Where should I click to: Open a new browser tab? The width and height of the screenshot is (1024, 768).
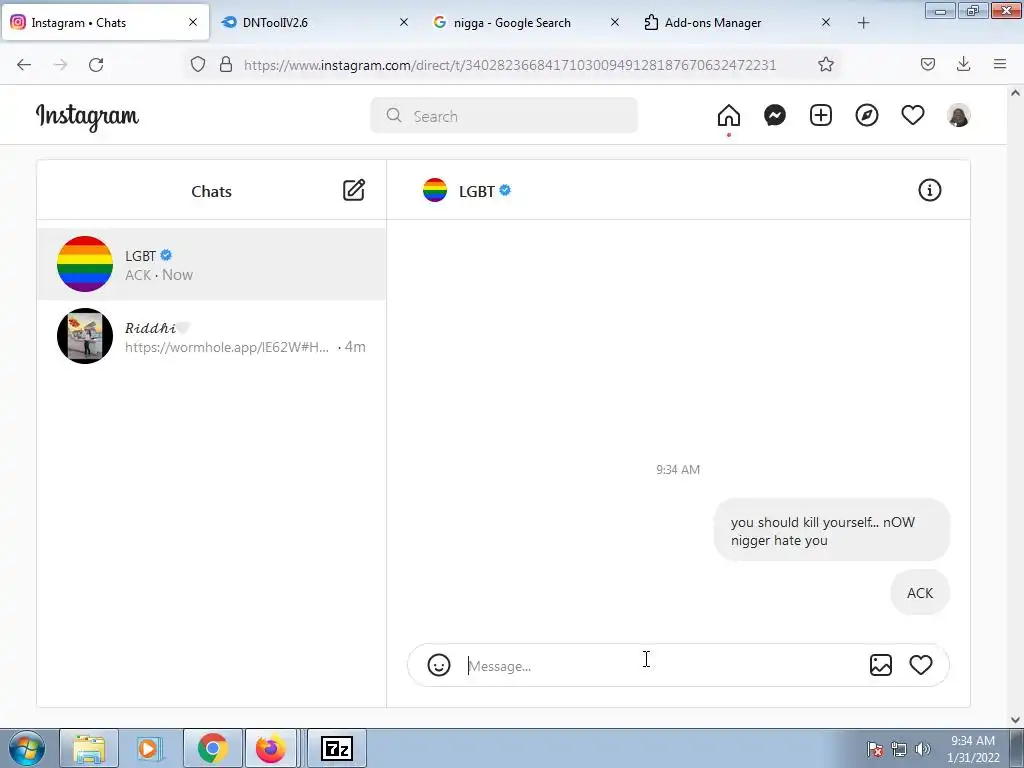(x=863, y=23)
